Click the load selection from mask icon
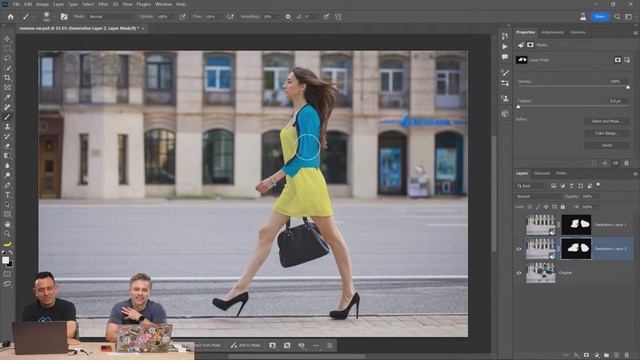The height and width of the screenshot is (360, 640). pos(594,163)
